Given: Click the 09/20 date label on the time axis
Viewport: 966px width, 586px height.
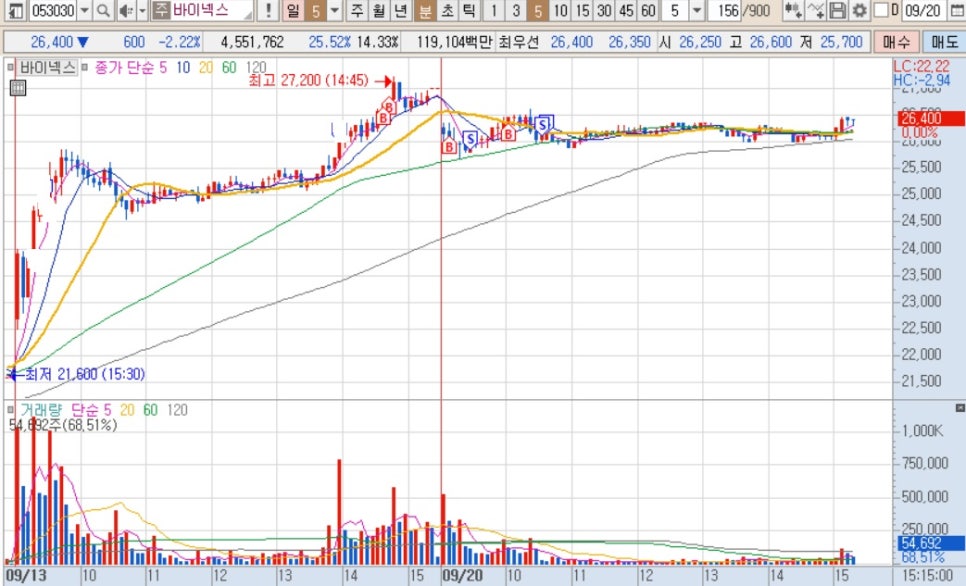Looking at the screenshot, I should coord(462,576).
